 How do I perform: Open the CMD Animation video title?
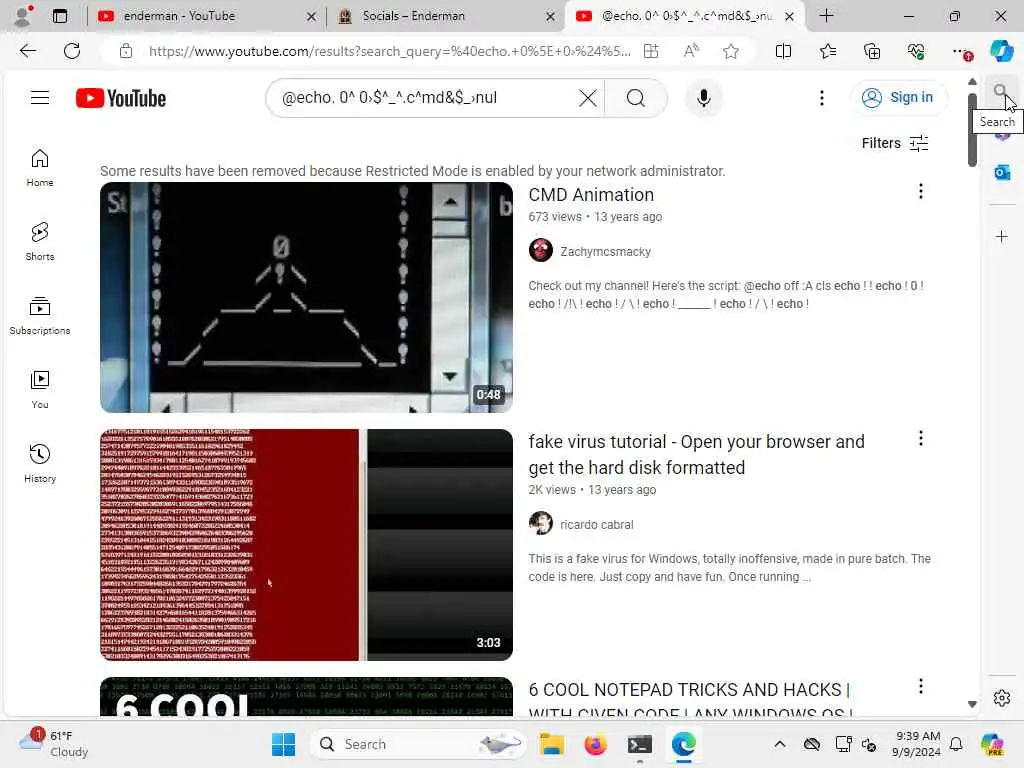pyautogui.click(x=591, y=195)
